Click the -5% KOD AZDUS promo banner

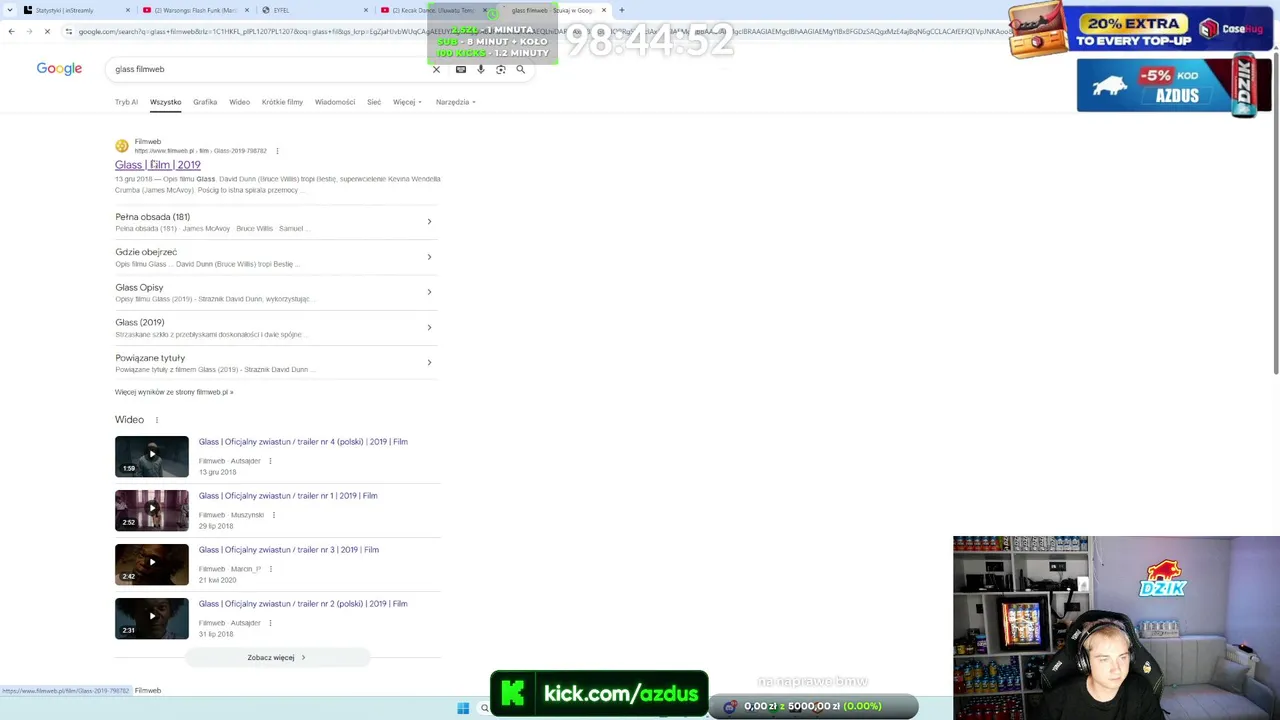tap(1174, 86)
